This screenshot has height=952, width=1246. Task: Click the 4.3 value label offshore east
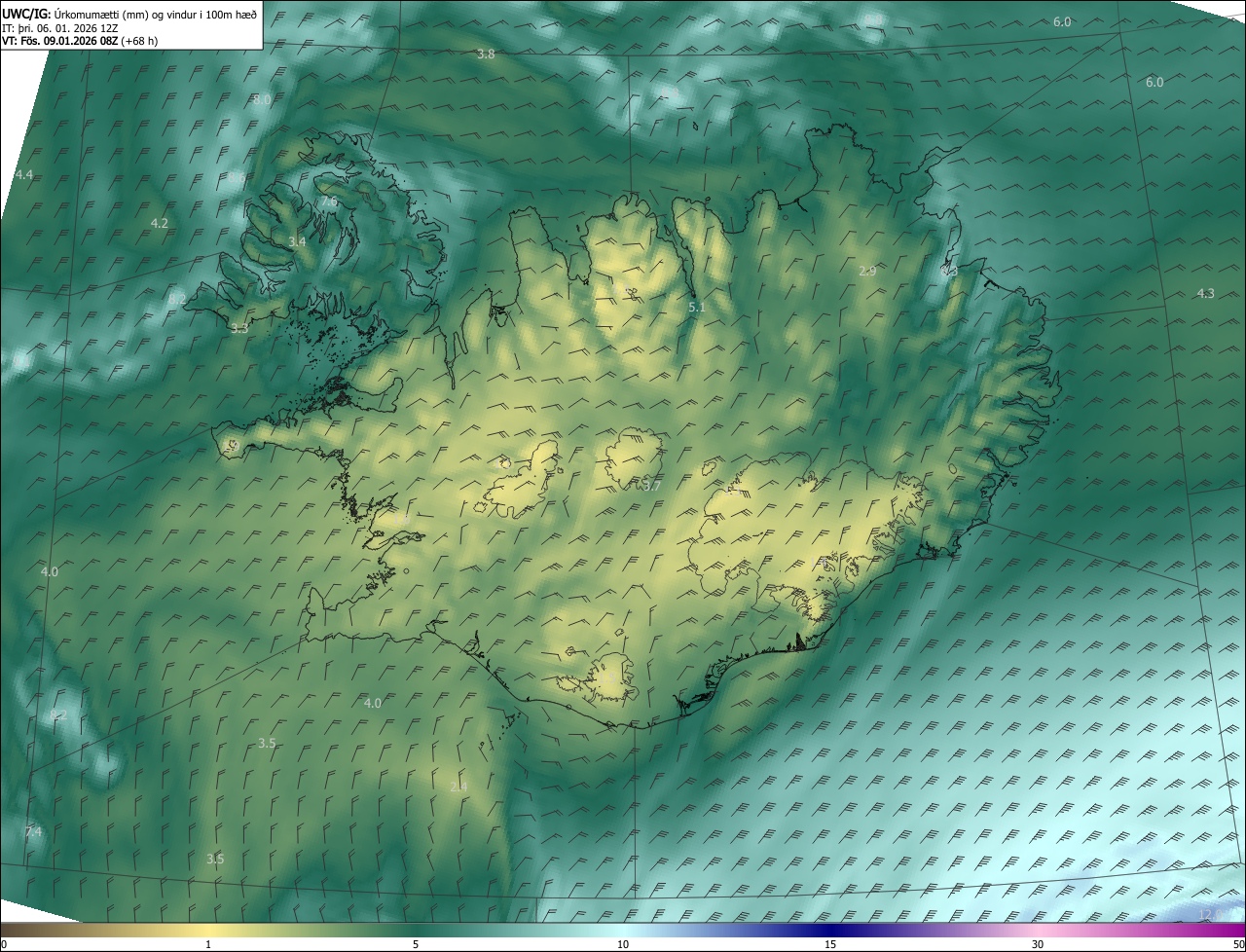click(1205, 294)
